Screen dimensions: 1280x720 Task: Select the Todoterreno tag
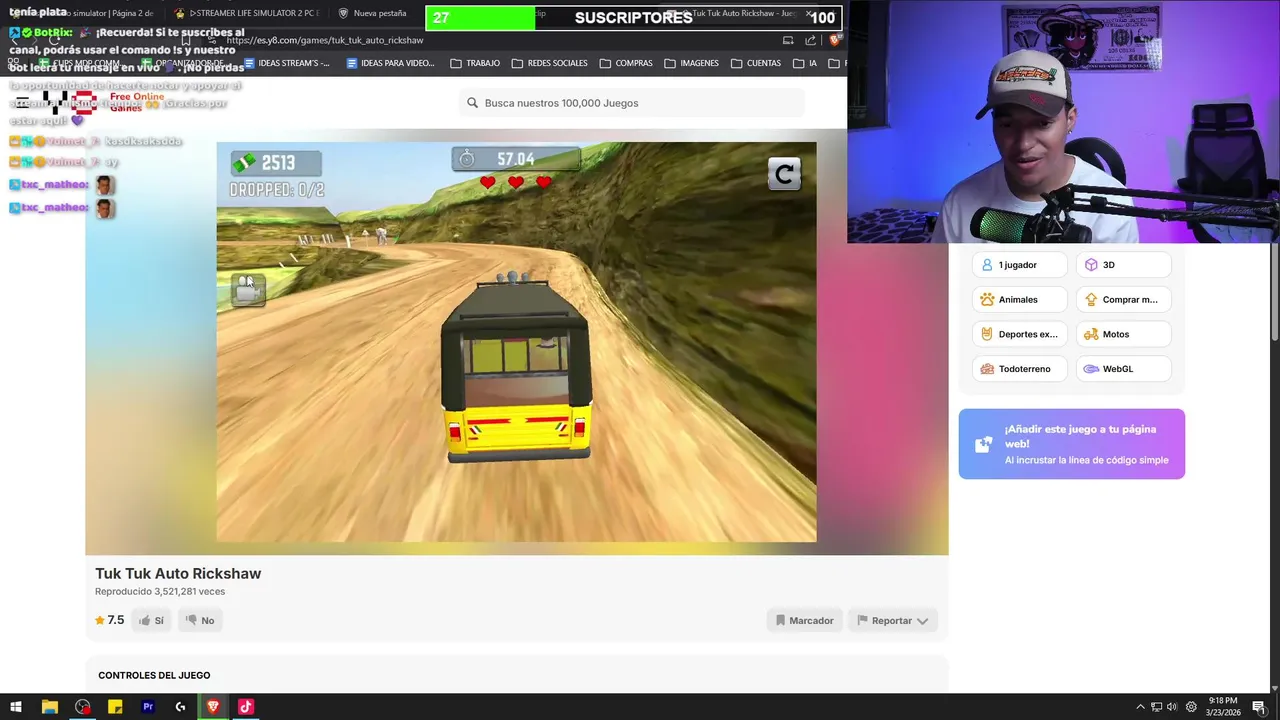1019,369
